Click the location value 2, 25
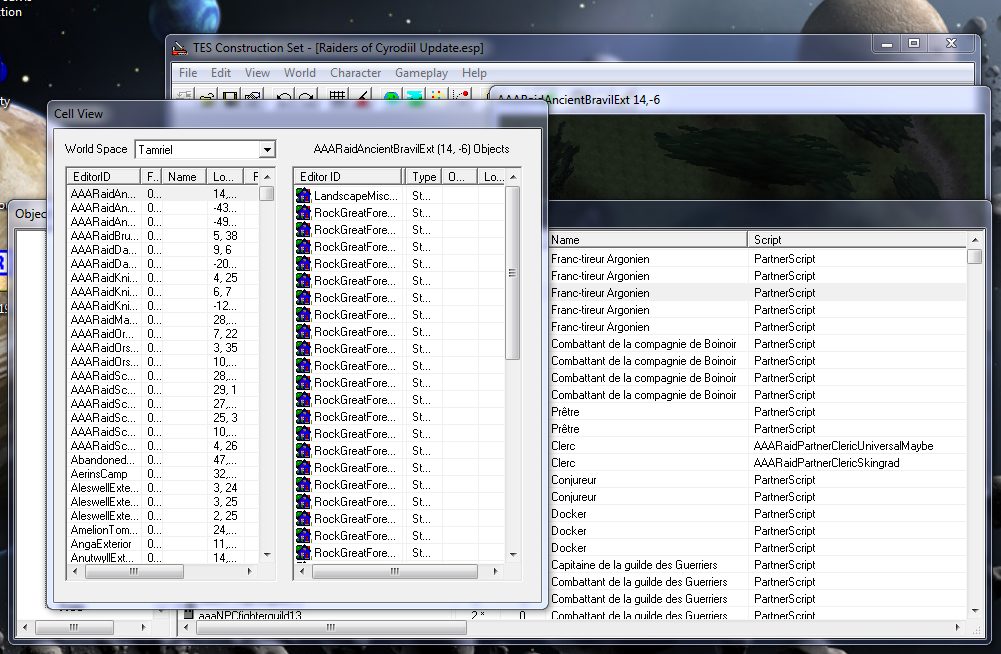 click(225, 516)
